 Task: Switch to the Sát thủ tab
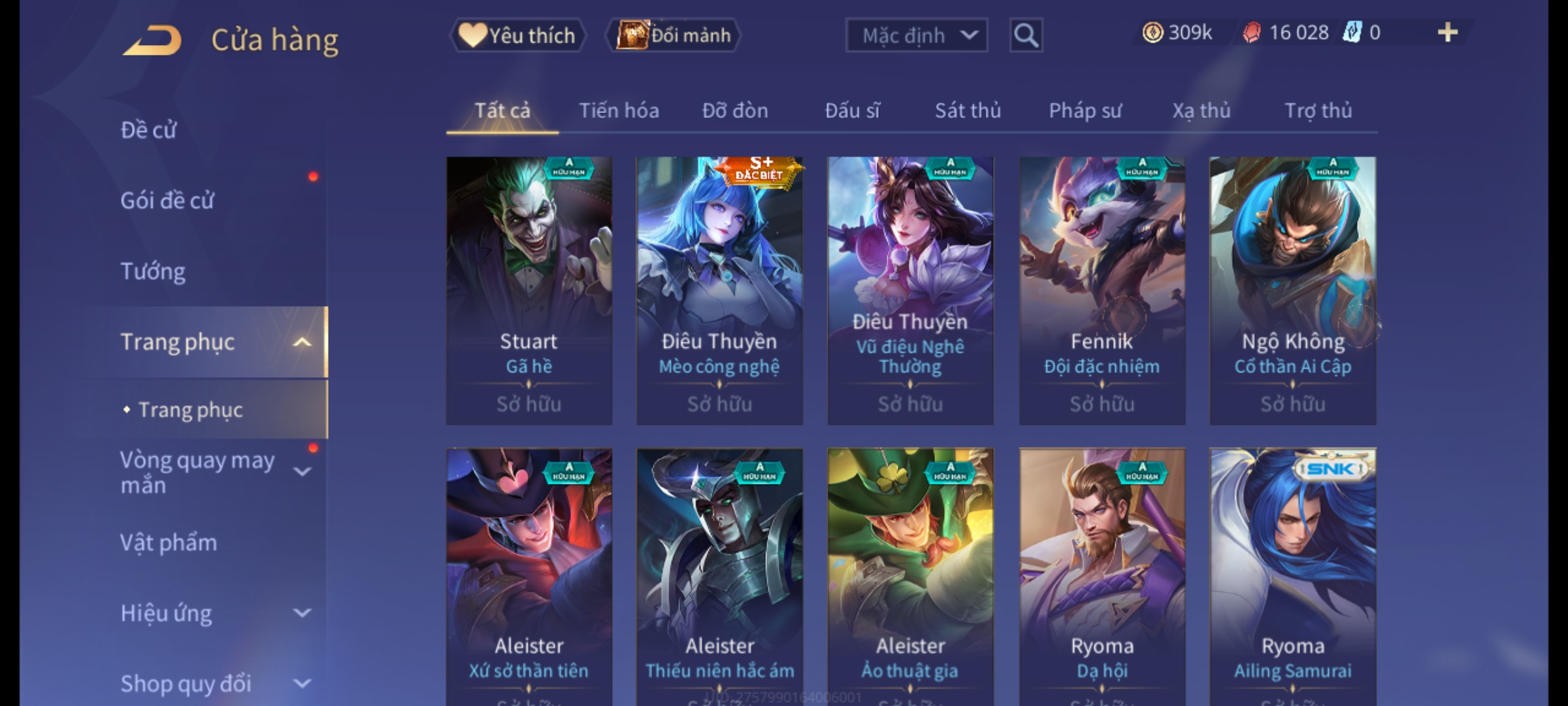click(968, 110)
